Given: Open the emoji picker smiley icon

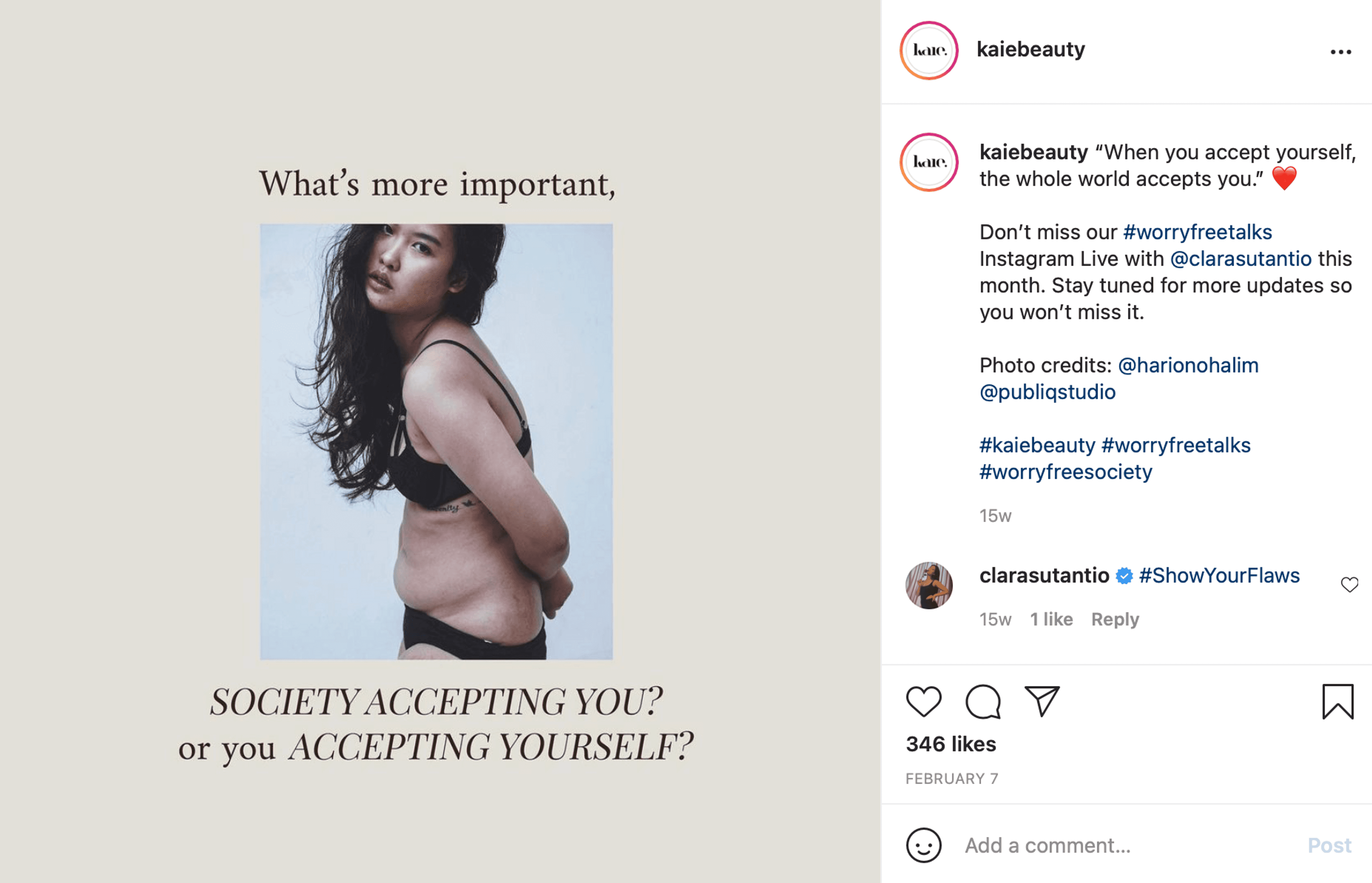Looking at the screenshot, I should point(923,845).
